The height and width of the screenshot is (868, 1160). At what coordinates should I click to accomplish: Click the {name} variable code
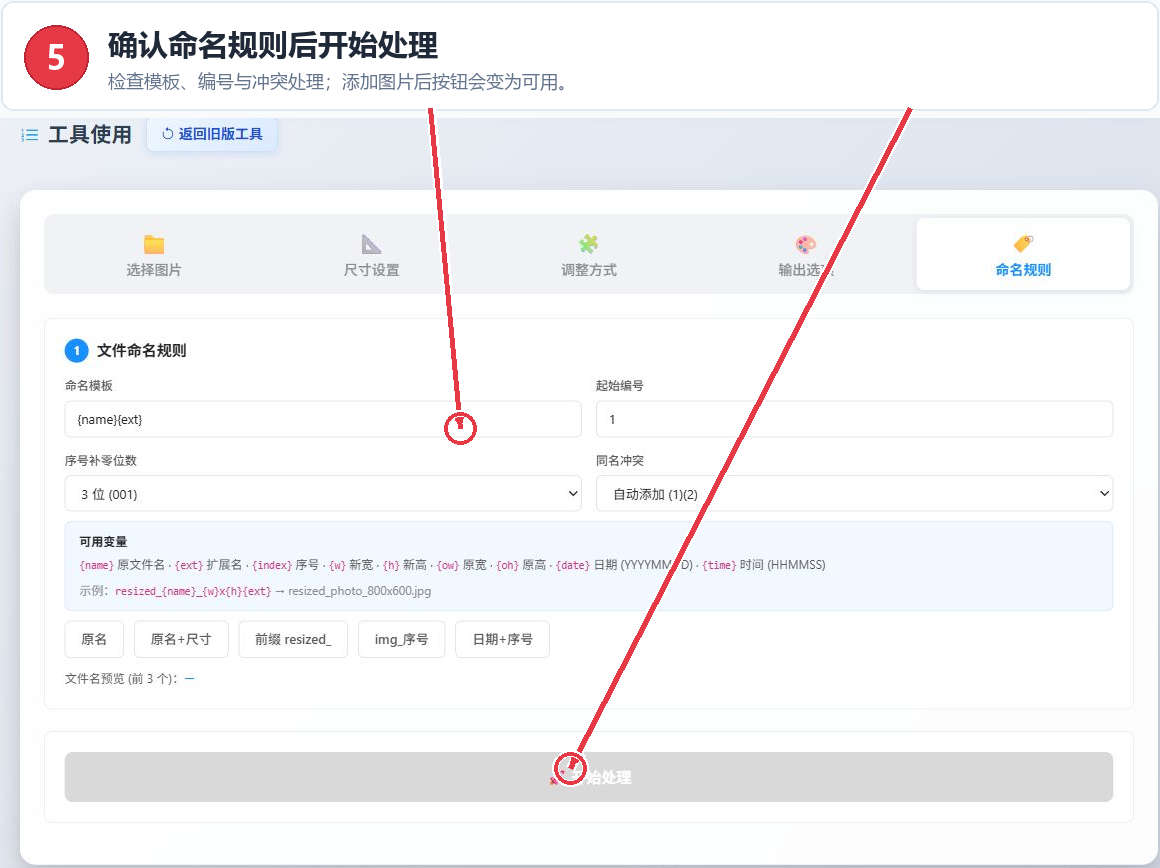(97, 565)
